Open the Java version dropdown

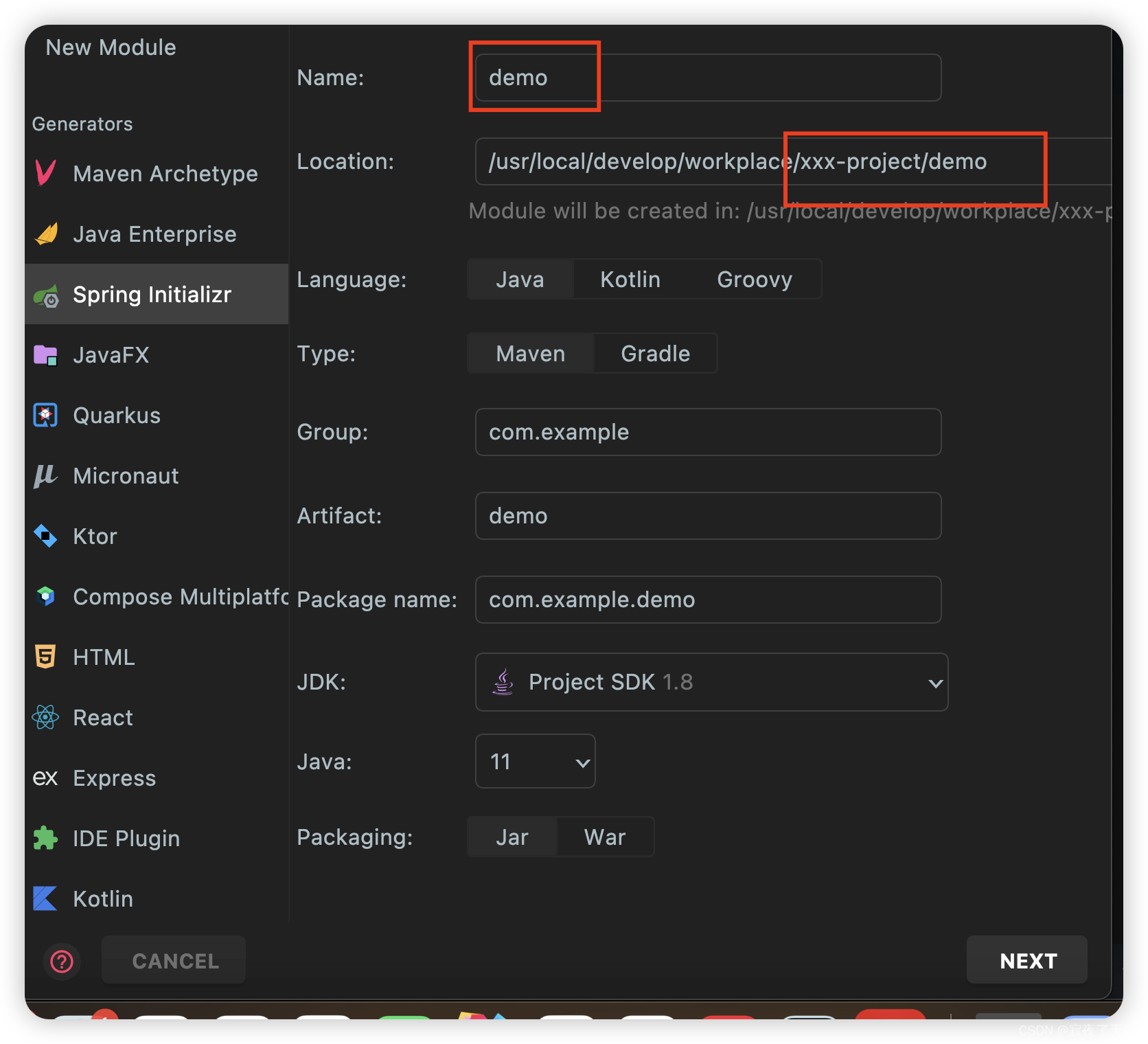[x=535, y=761]
